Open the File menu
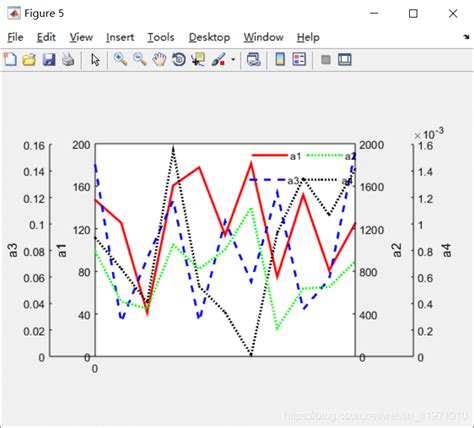This screenshot has width=474, height=428. click(x=15, y=37)
